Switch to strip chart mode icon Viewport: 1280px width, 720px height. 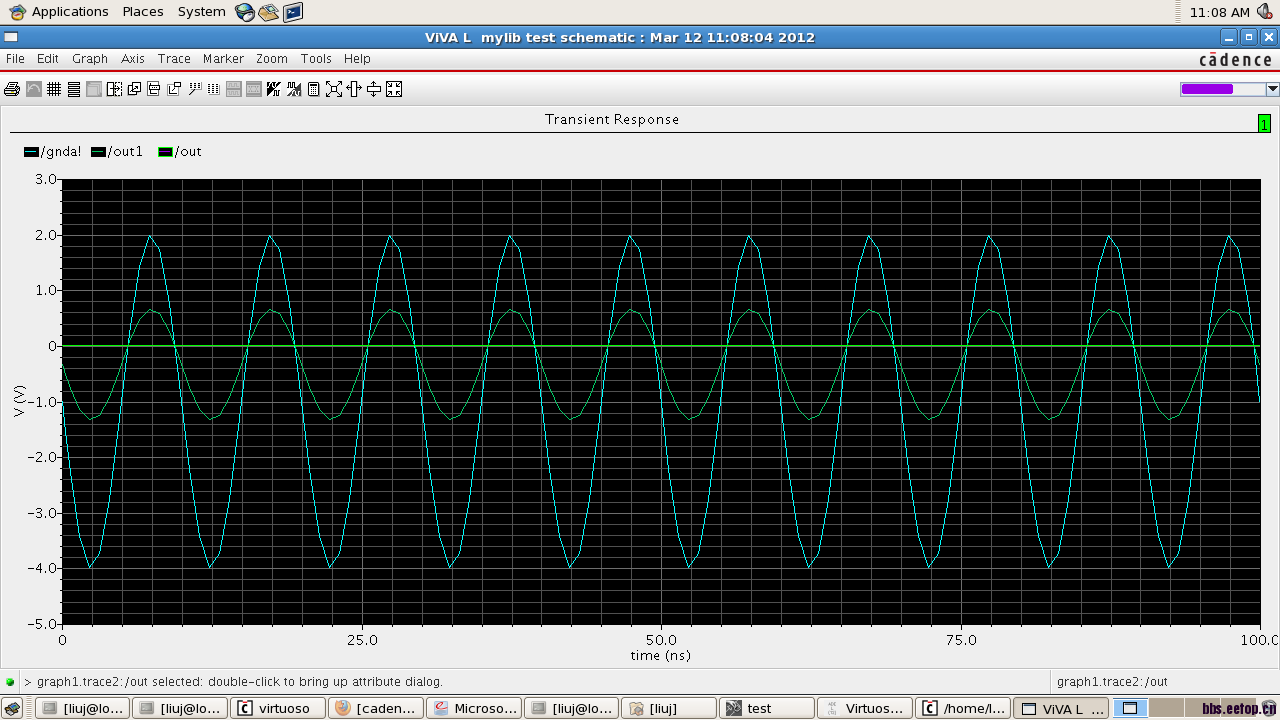[x=74, y=89]
